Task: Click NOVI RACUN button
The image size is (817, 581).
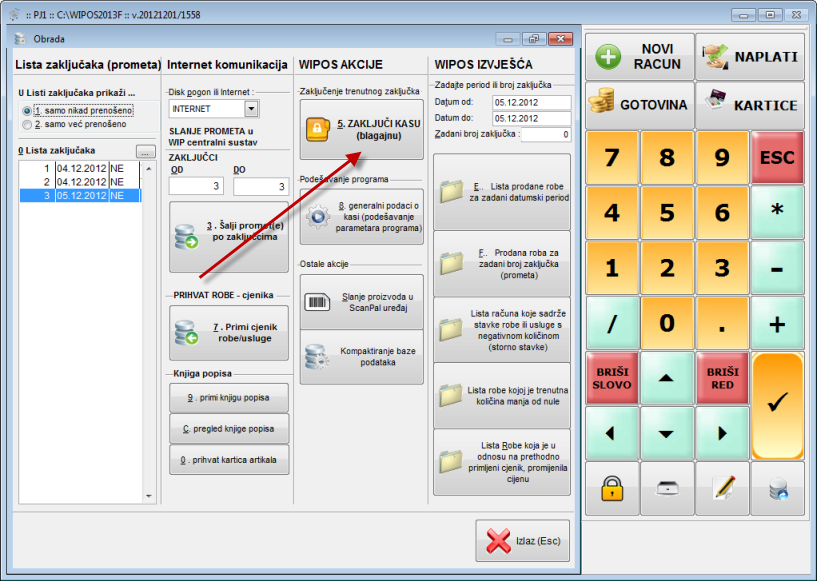Action: pos(640,55)
